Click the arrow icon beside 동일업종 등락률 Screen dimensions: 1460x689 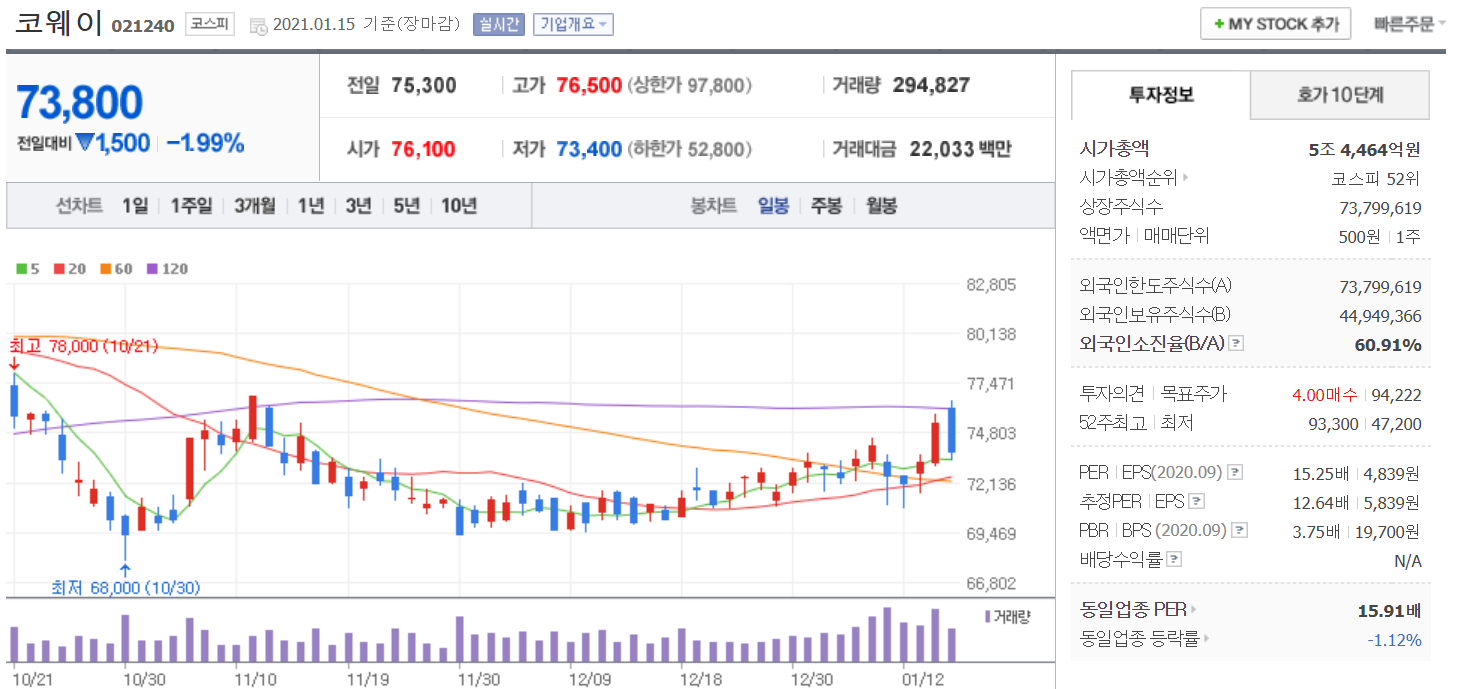pyautogui.click(x=1206, y=639)
